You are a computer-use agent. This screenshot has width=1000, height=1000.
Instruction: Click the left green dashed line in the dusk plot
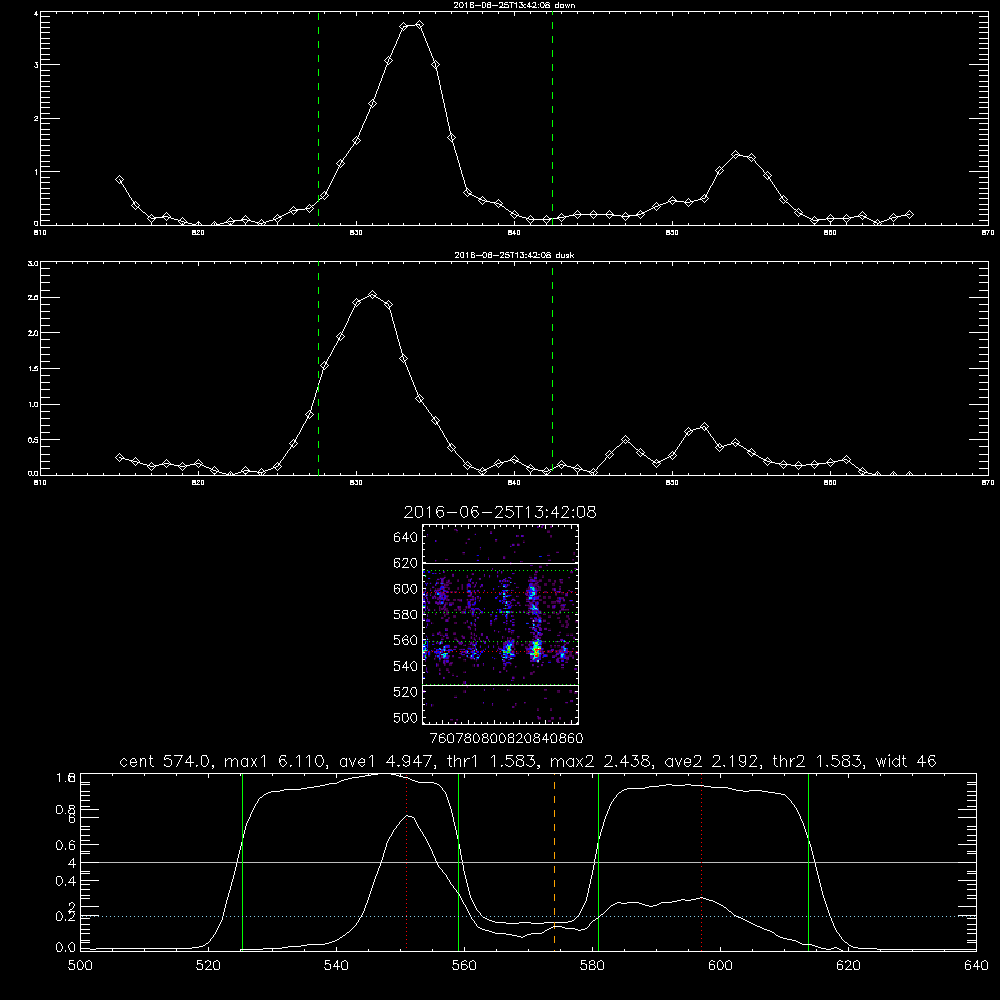coord(318,368)
